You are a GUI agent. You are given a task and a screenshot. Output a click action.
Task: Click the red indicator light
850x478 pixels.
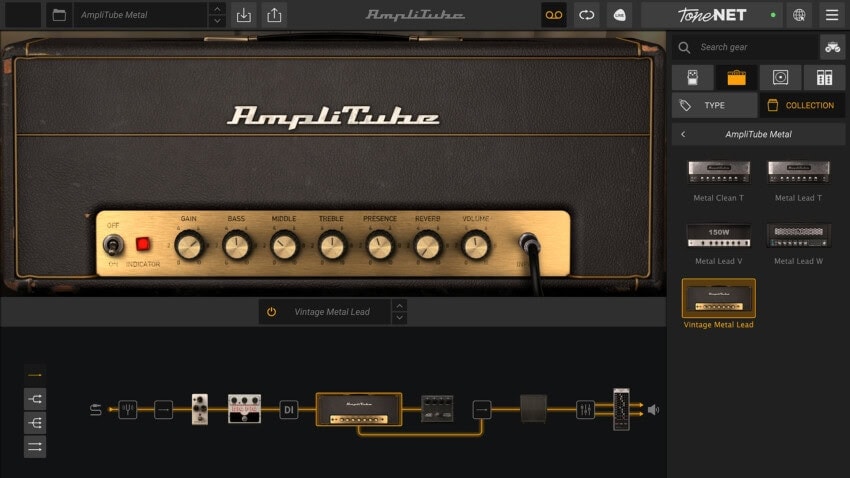(143, 244)
